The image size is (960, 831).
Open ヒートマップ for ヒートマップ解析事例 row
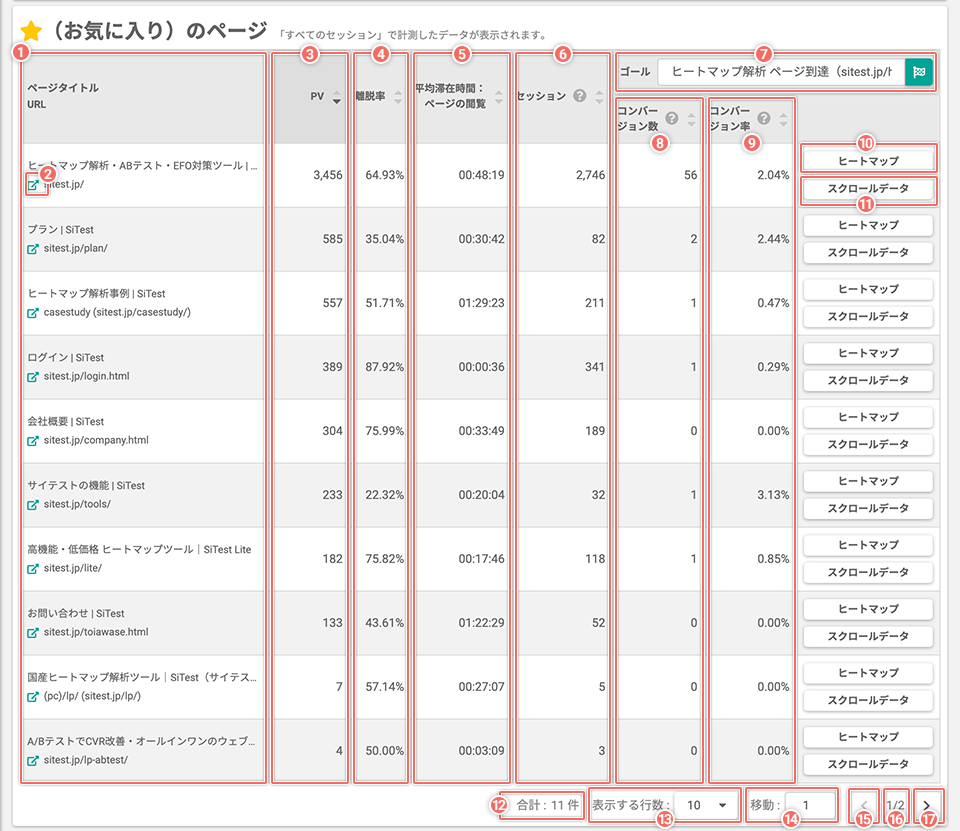click(868, 289)
